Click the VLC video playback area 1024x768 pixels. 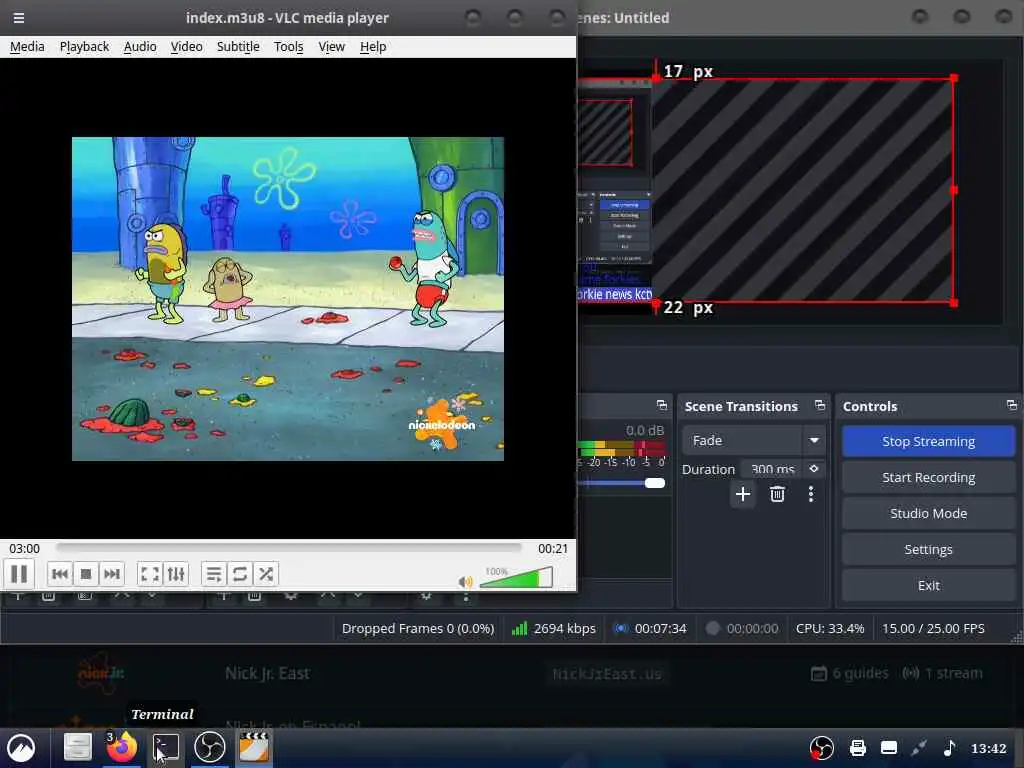coord(287,298)
